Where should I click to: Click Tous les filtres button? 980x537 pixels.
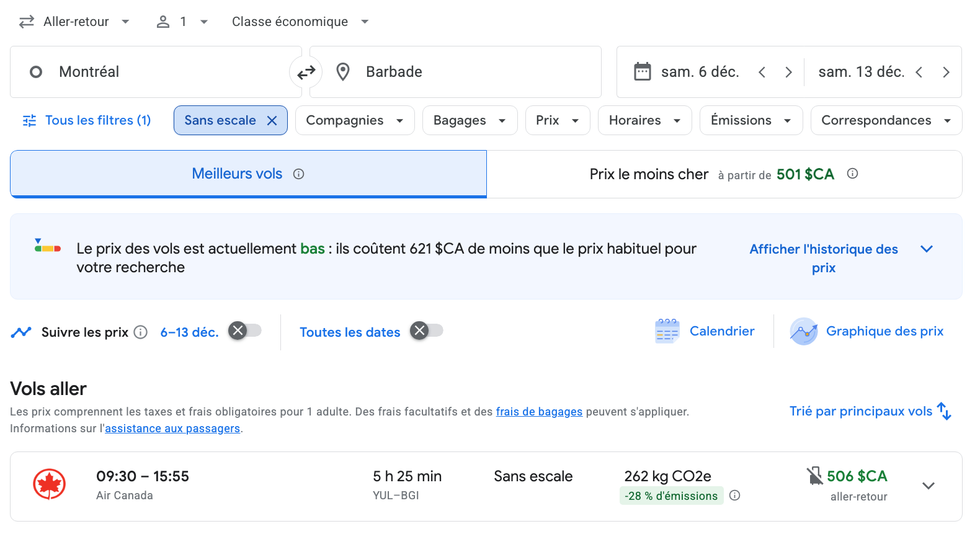pos(87,120)
